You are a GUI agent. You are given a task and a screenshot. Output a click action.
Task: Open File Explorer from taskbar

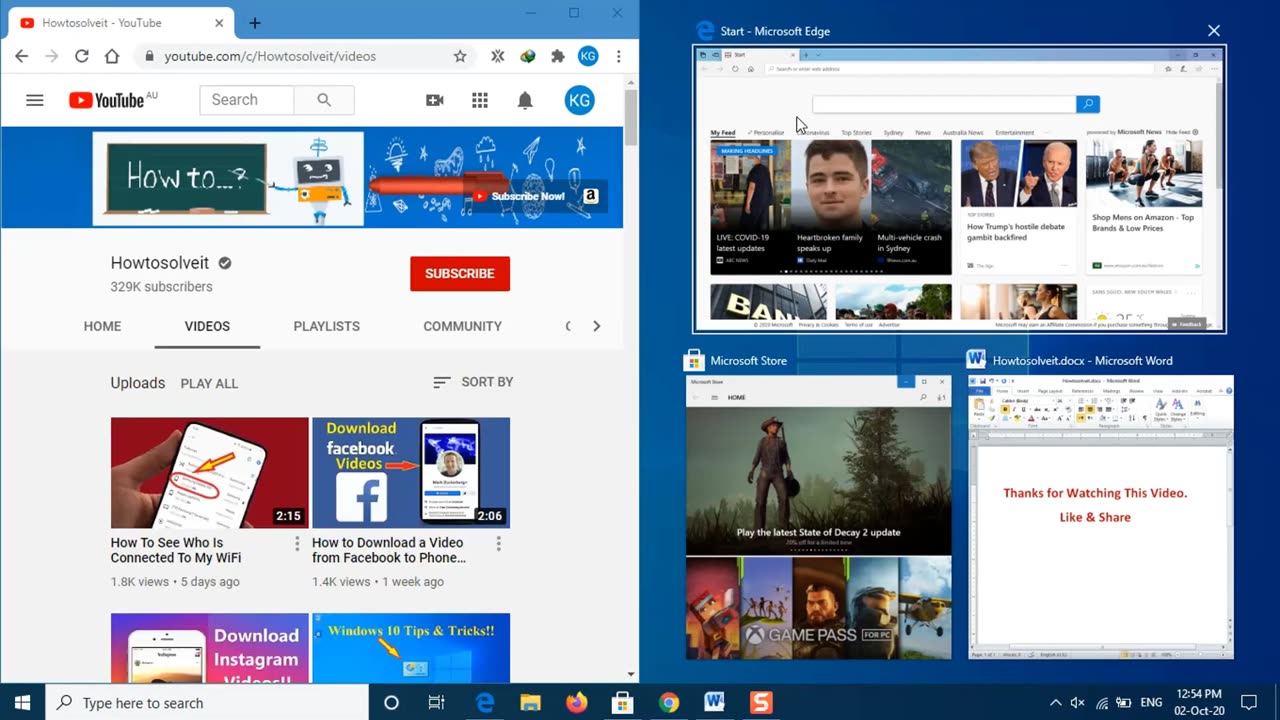(531, 703)
